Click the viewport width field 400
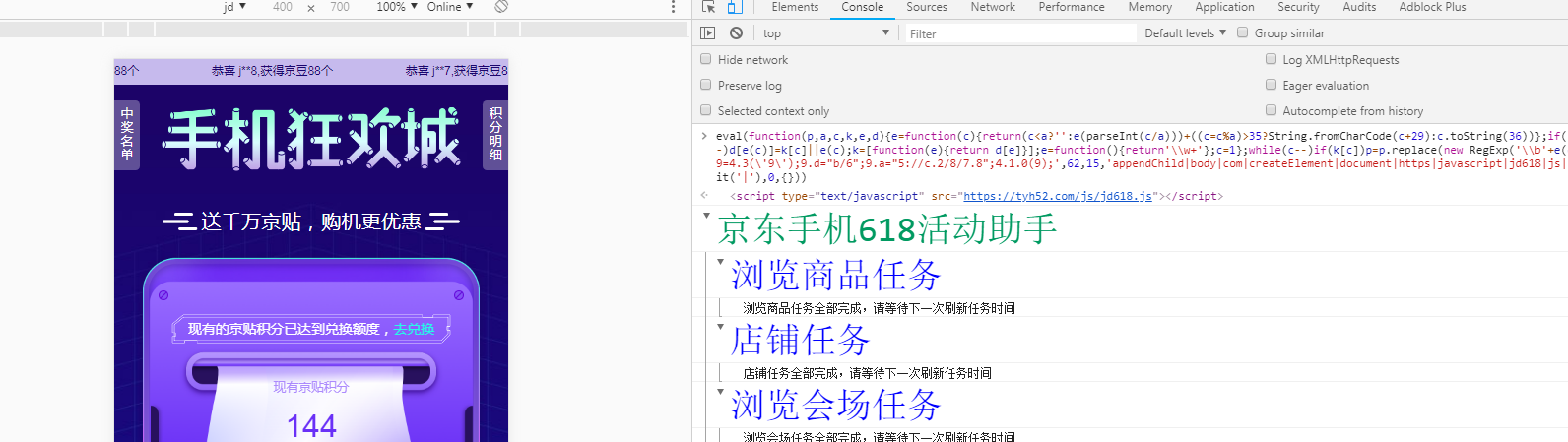1568x442 pixels. [283, 7]
